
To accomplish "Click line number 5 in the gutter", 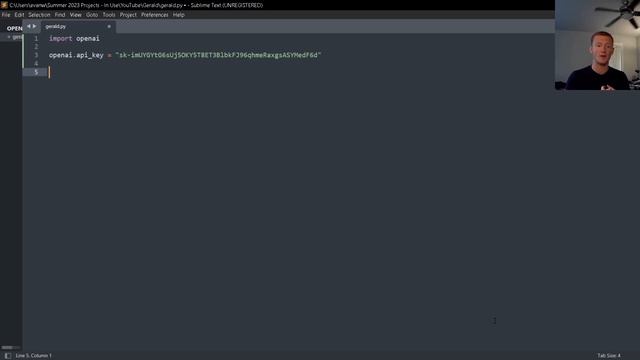I will coord(36,72).
